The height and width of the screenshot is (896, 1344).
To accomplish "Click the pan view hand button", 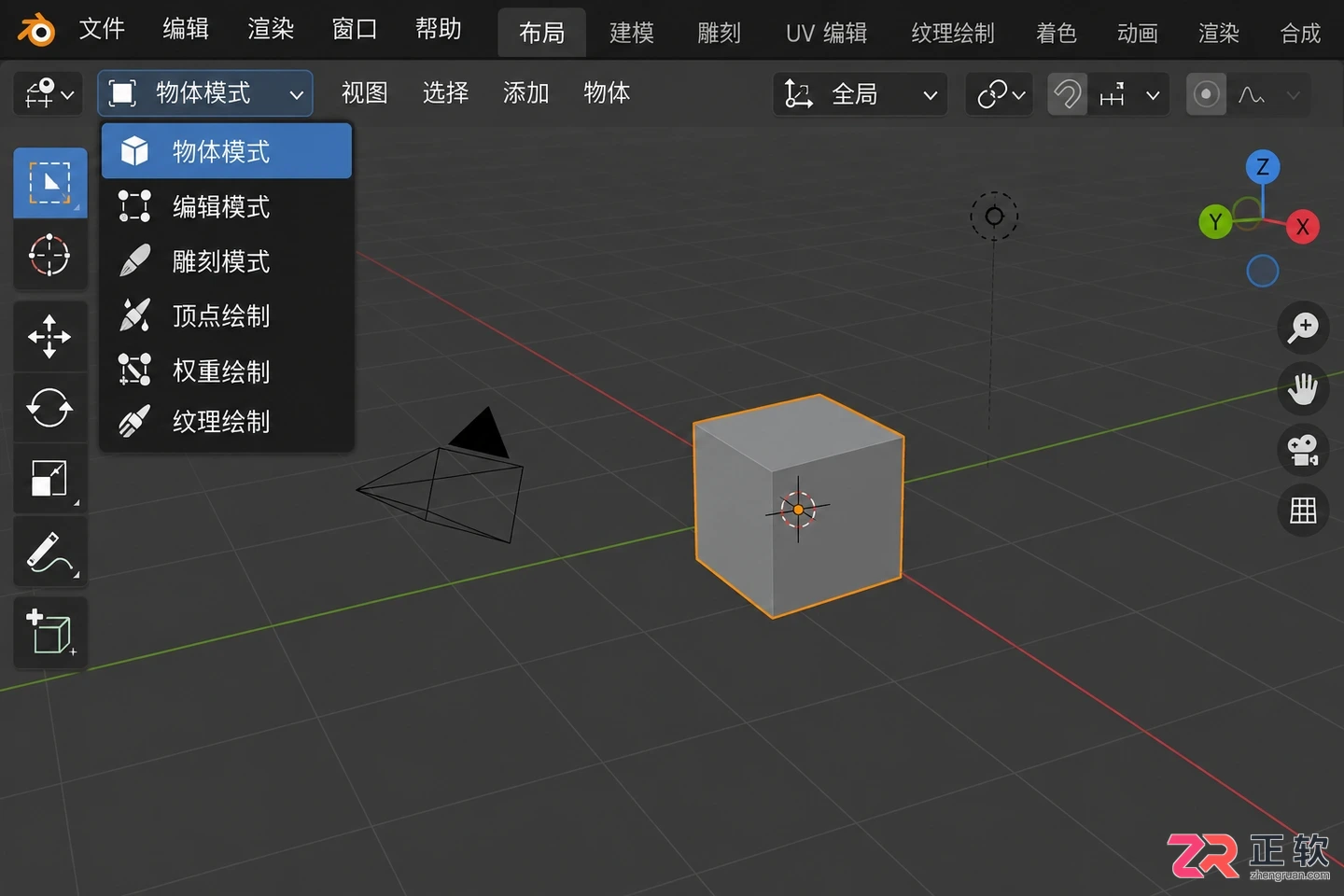I will (x=1303, y=389).
